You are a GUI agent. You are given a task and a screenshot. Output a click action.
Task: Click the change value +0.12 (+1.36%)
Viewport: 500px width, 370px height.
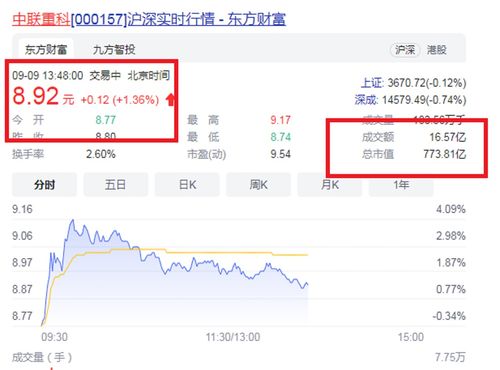click(120, 100)
